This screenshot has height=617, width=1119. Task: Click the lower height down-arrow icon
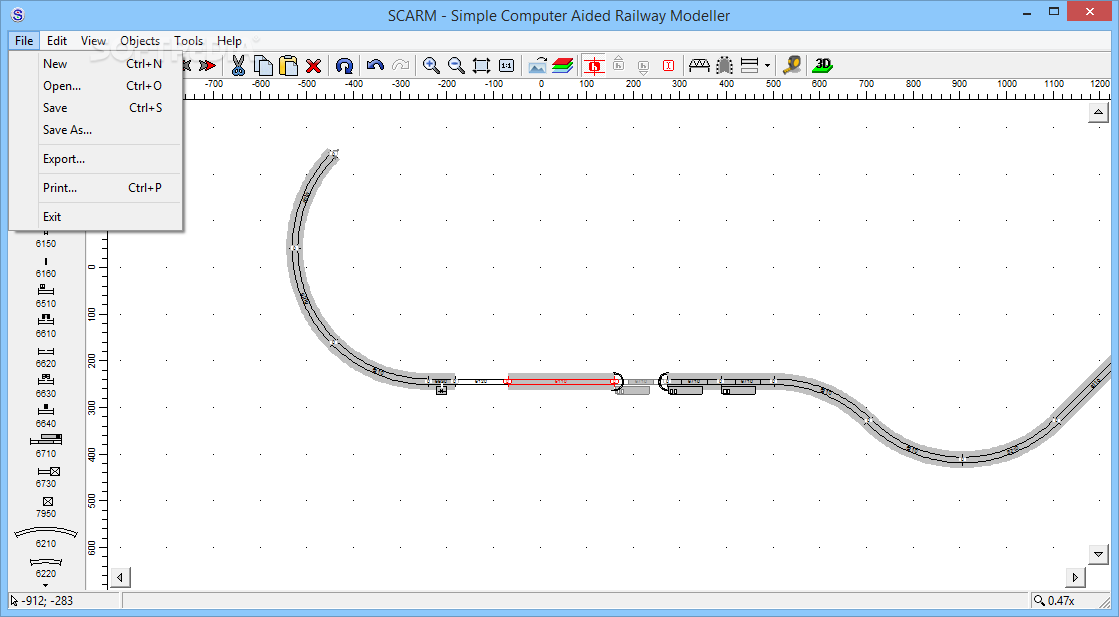pyautogui.click(x=643, y=67)
